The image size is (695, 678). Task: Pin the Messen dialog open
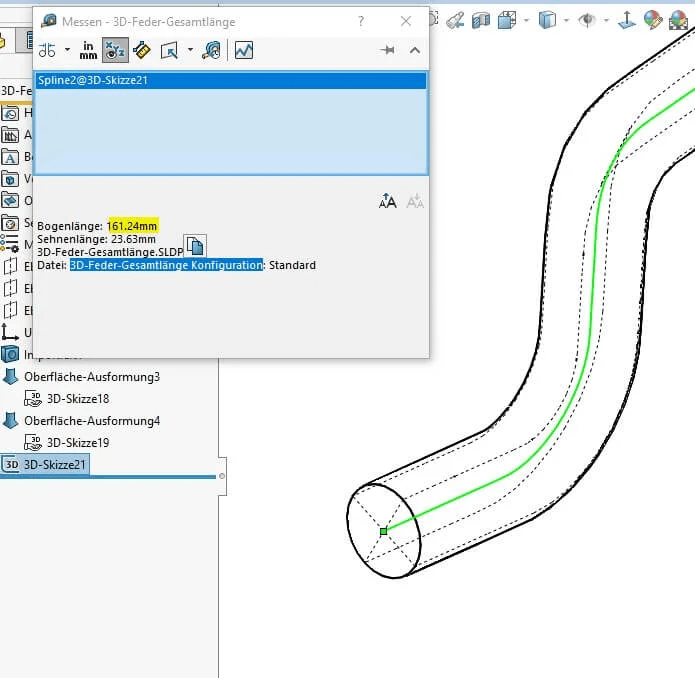click(387, 50)
